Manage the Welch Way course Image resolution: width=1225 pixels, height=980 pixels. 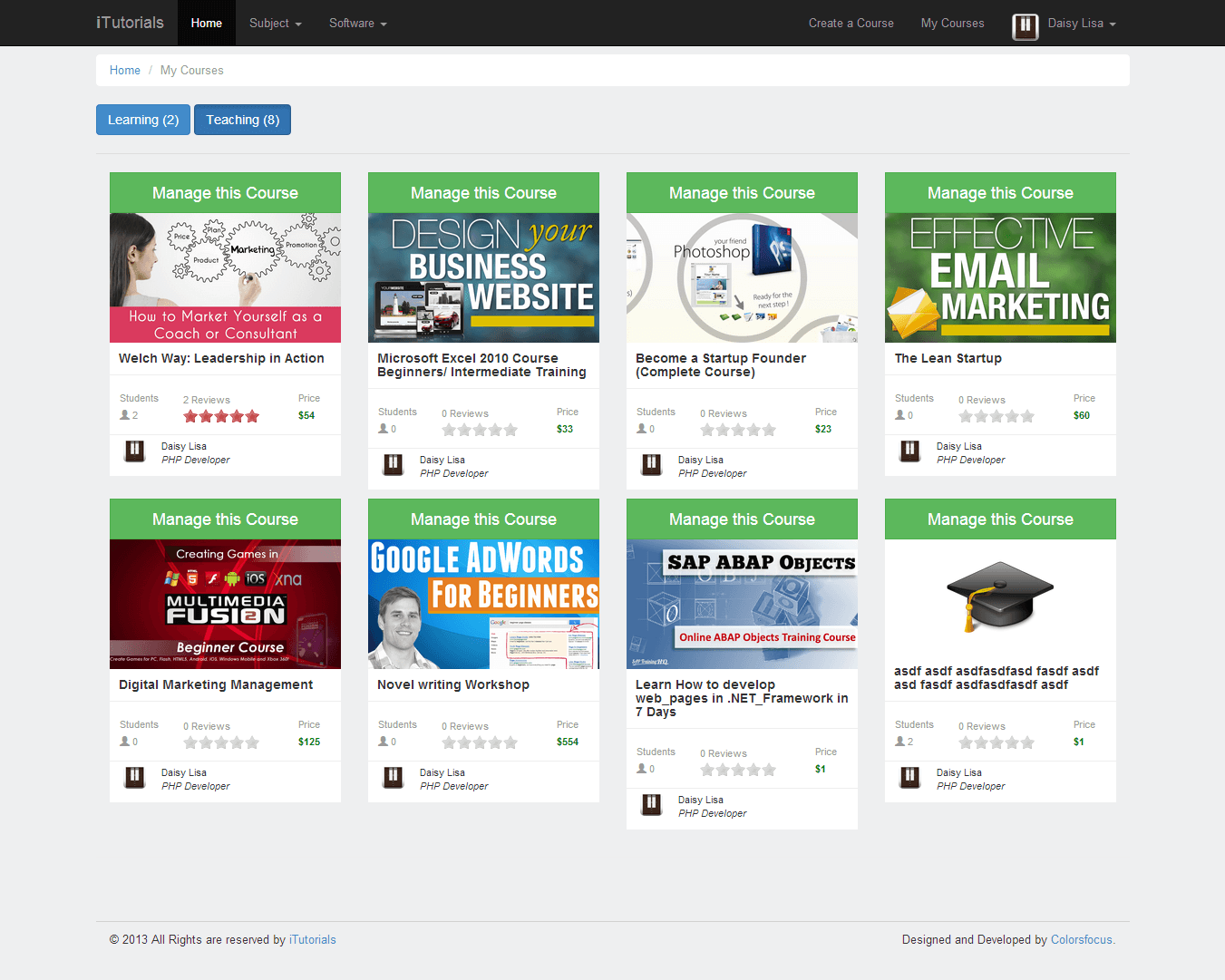225,192
